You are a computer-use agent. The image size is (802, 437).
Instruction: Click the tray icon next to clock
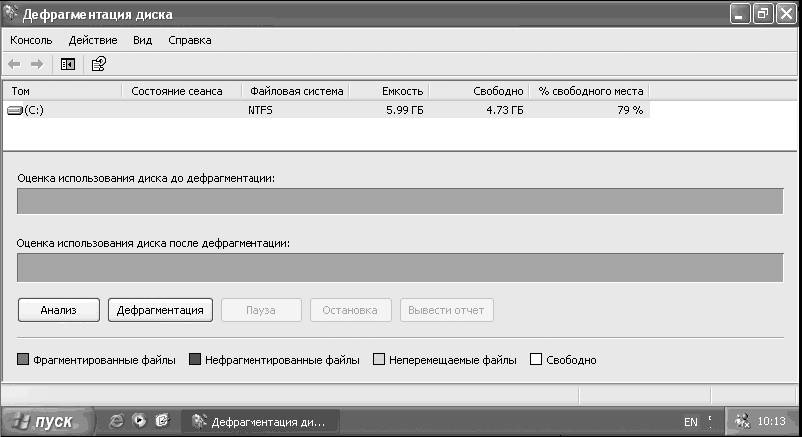[x=742, y=421]
